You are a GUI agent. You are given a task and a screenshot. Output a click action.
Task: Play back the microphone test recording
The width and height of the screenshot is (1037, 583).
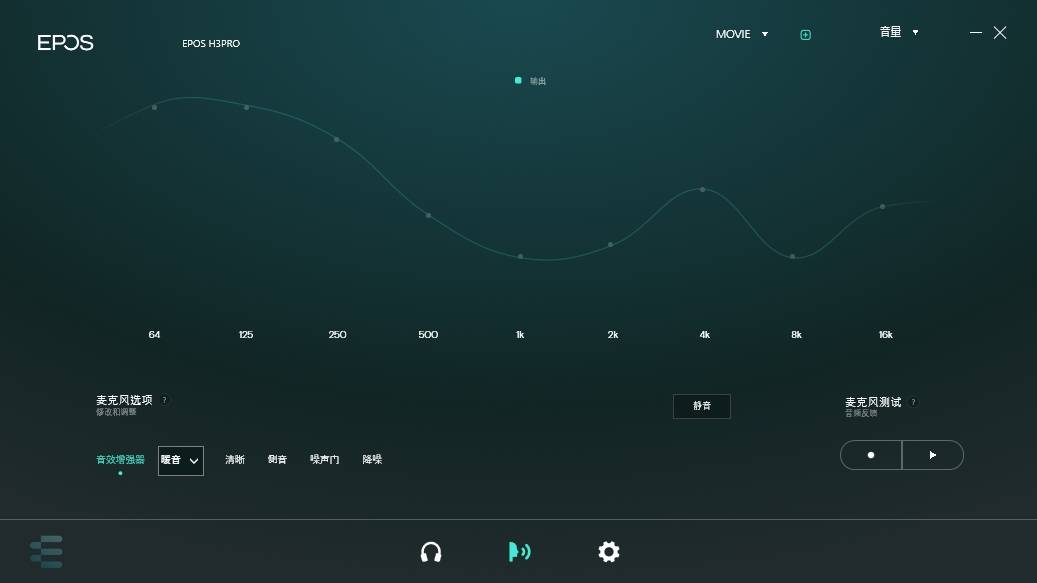[933, 455]
